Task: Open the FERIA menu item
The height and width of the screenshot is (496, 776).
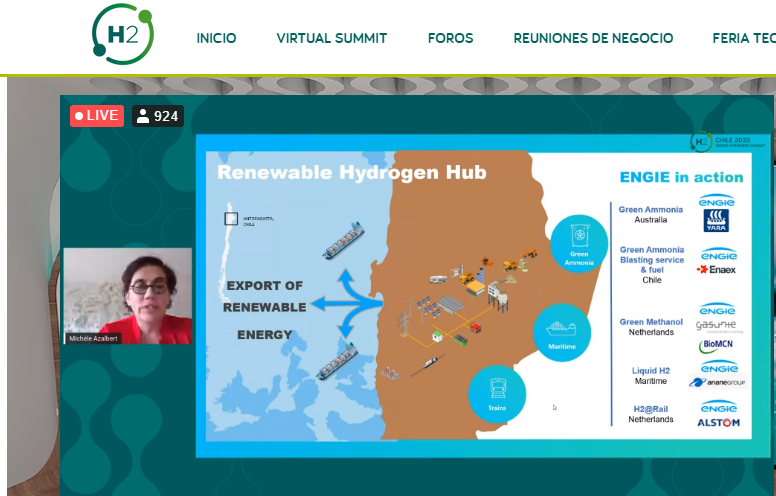Action: (x=743, y=38)
